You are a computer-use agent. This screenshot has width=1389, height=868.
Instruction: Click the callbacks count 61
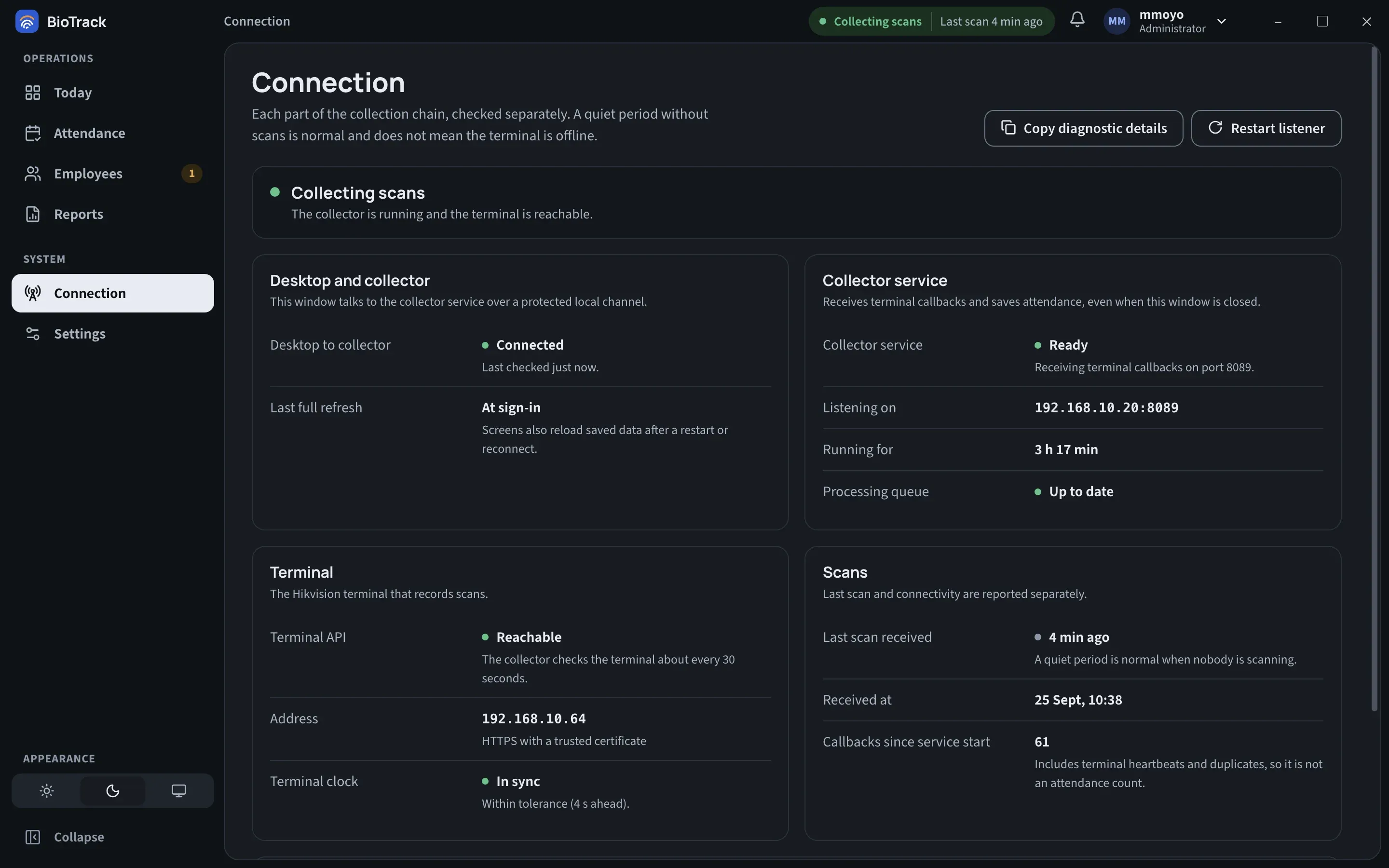(x=1042, y=742)
